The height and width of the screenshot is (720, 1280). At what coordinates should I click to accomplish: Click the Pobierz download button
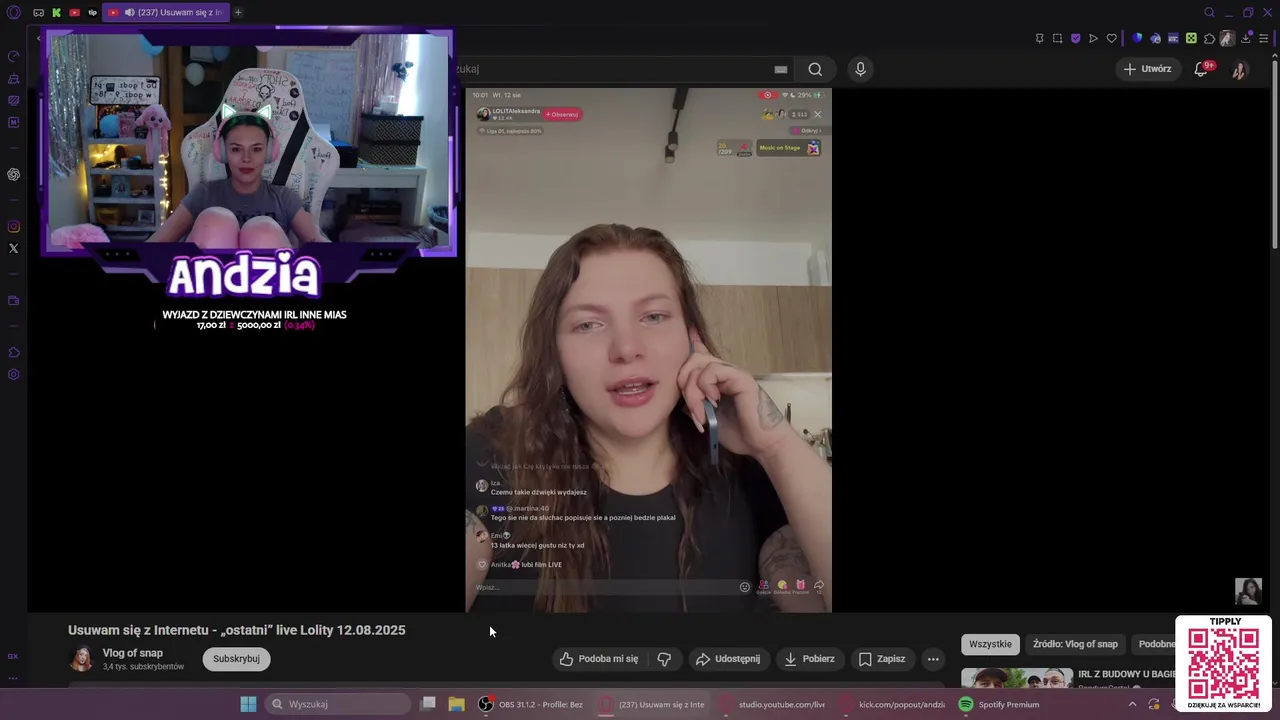point(809,659)
